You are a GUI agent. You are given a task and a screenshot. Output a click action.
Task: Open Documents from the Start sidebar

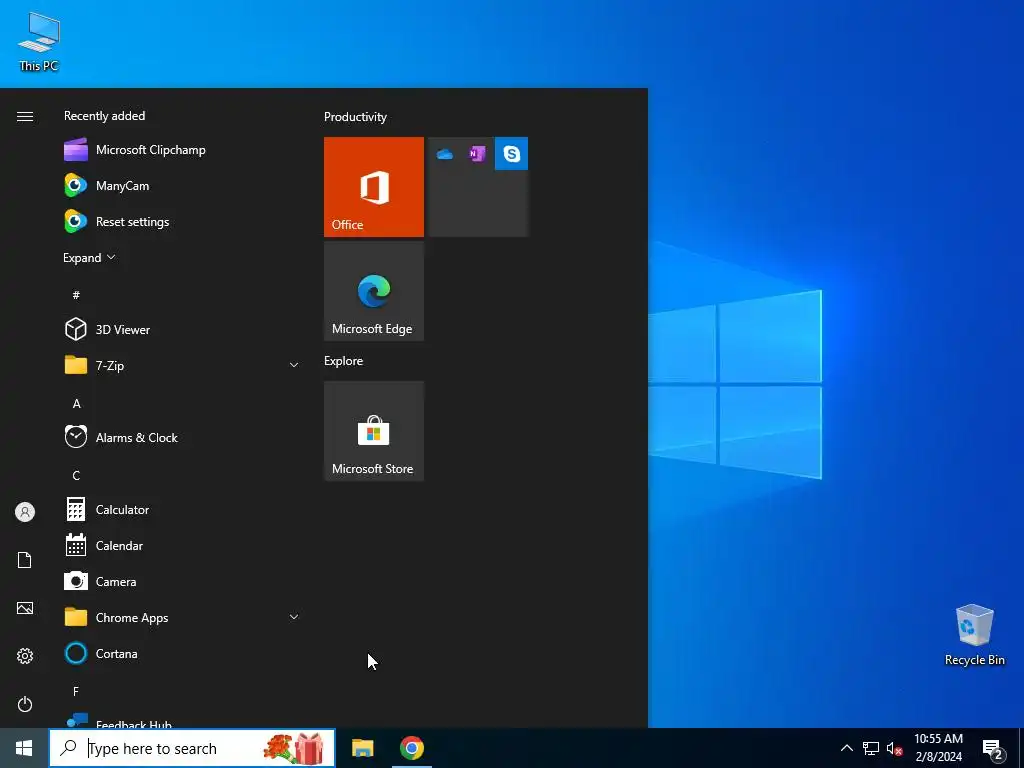point(25,560)
